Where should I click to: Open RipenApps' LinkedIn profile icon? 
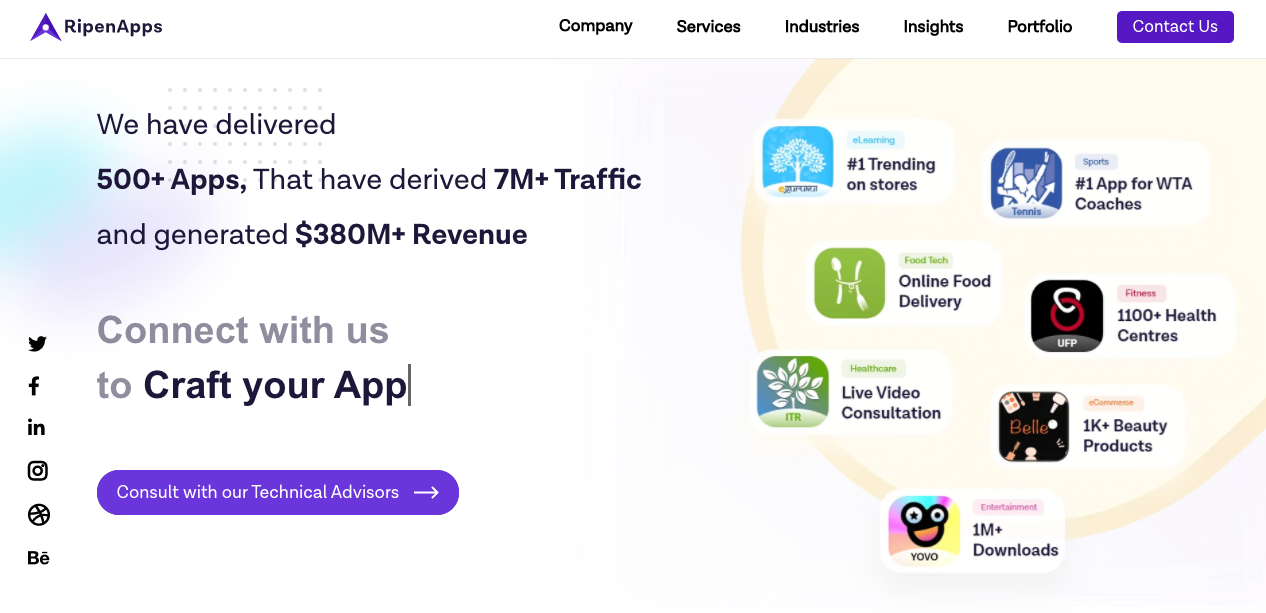(36, 427)
